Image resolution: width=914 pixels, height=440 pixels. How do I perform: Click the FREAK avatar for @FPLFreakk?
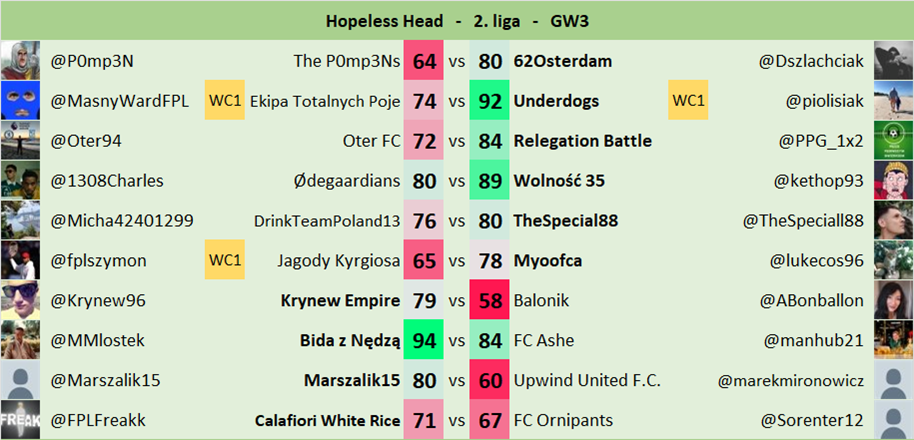click(x=20, y=420)
